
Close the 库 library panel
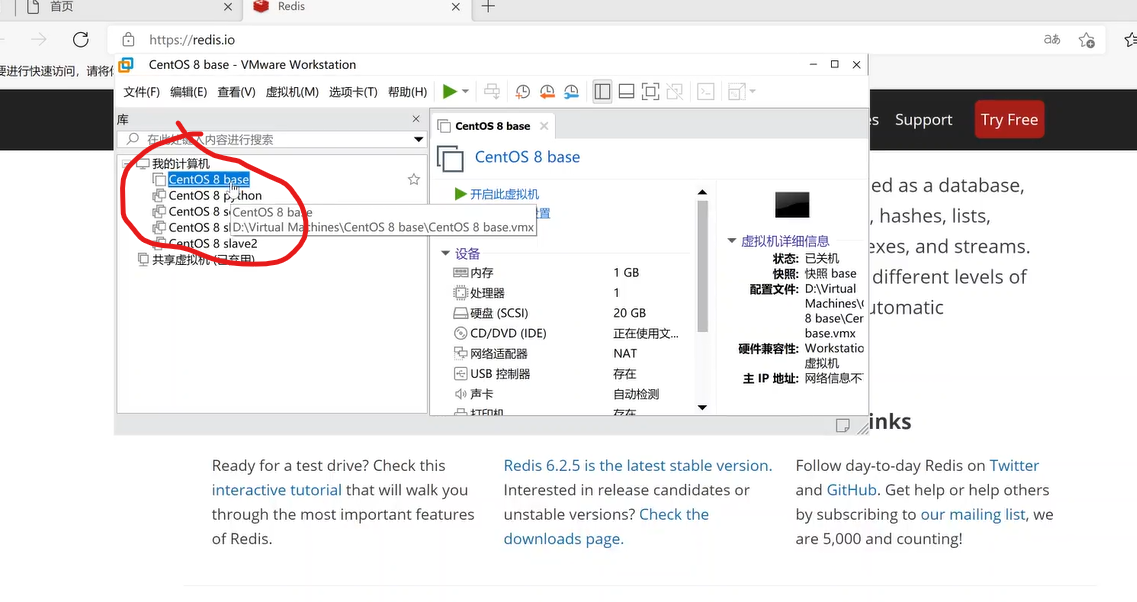(x=415, y=119)
